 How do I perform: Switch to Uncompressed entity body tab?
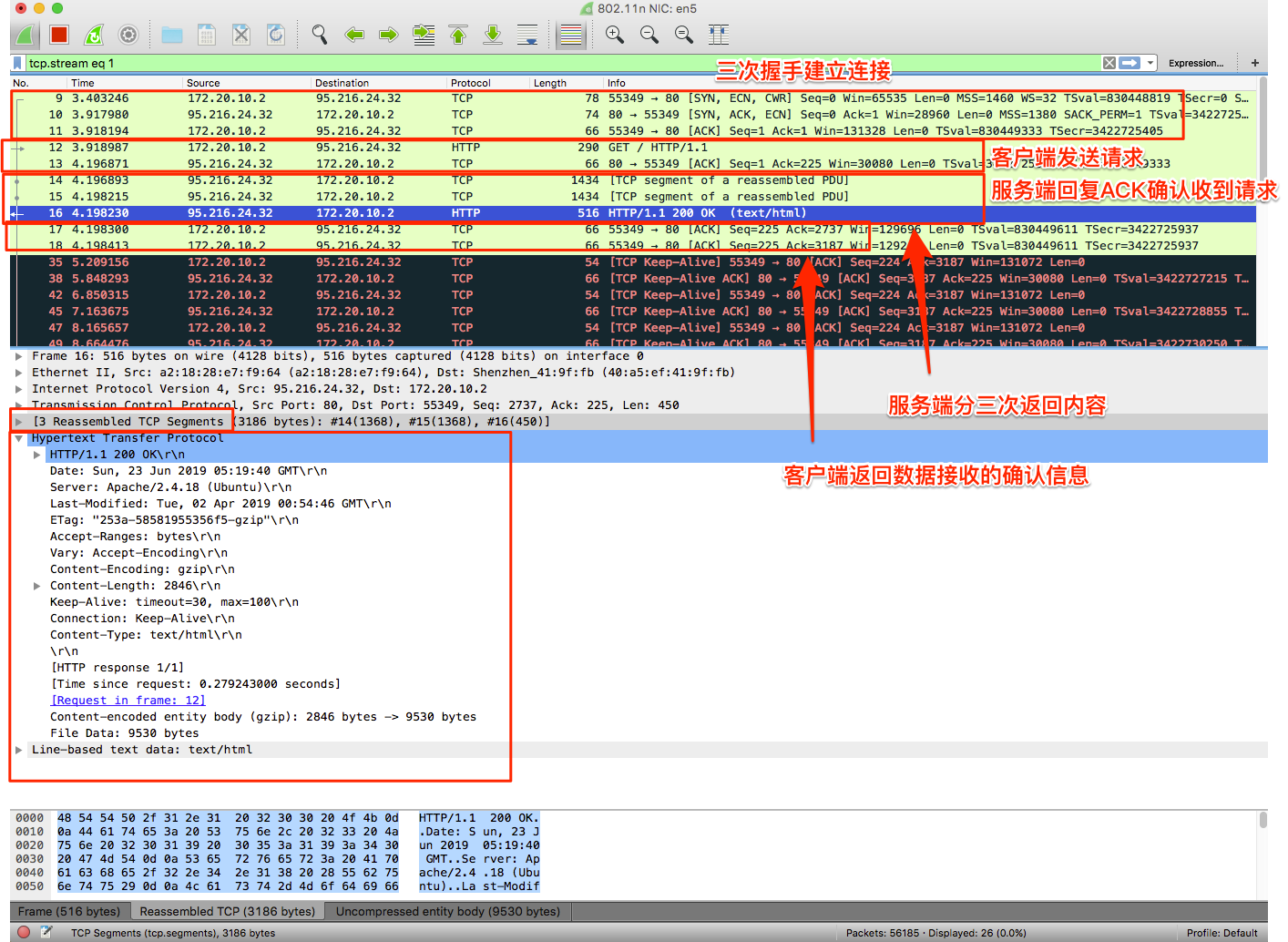(448, 911)
